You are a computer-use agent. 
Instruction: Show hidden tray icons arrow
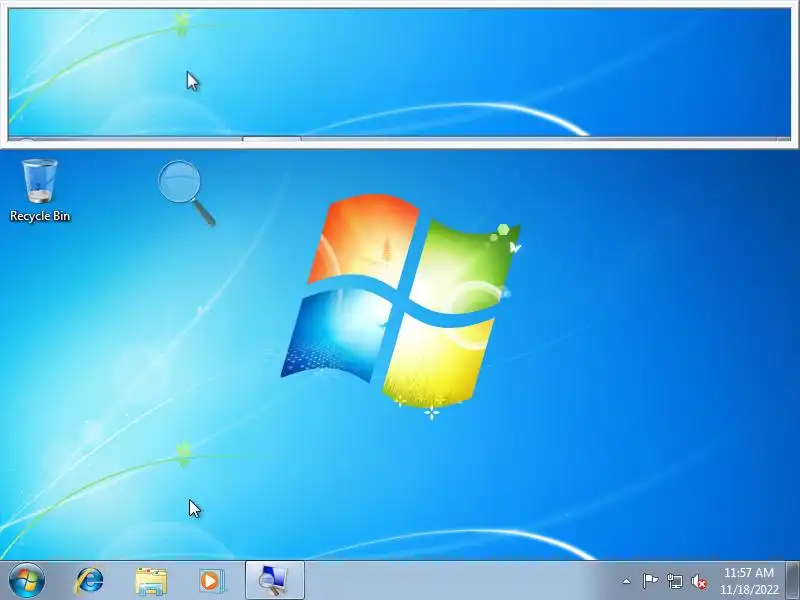(x=627, y=581)
